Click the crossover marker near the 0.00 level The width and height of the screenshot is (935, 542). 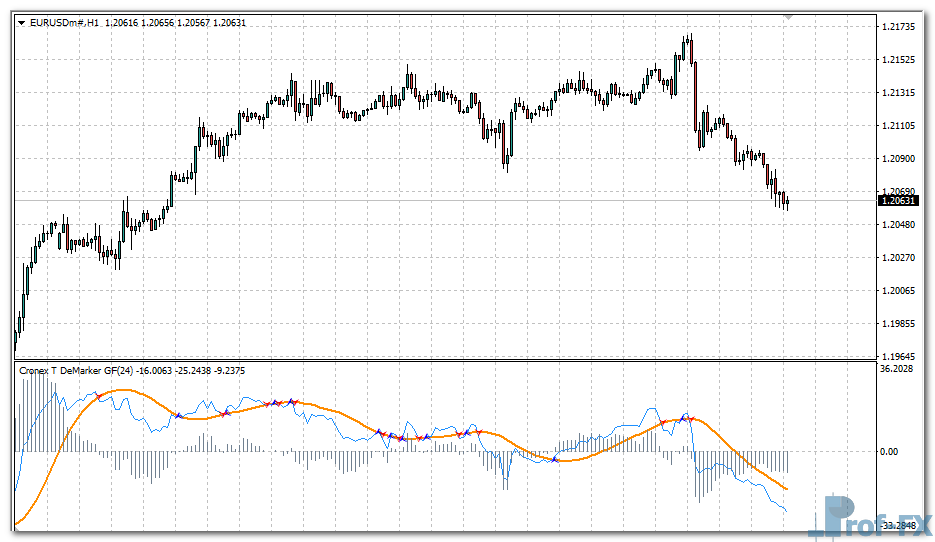tap(554, 458)
